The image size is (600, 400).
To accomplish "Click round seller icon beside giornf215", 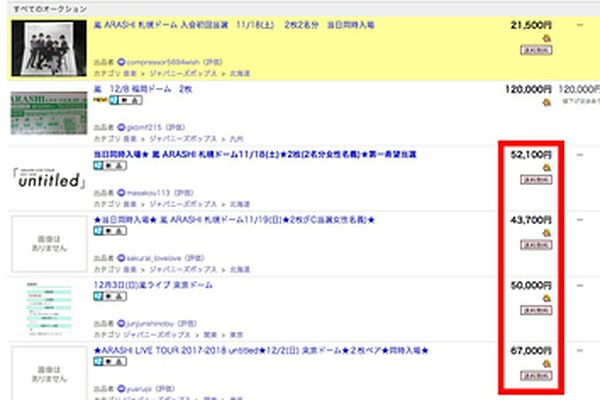I will pyautogui.click(x=121, y=127).
